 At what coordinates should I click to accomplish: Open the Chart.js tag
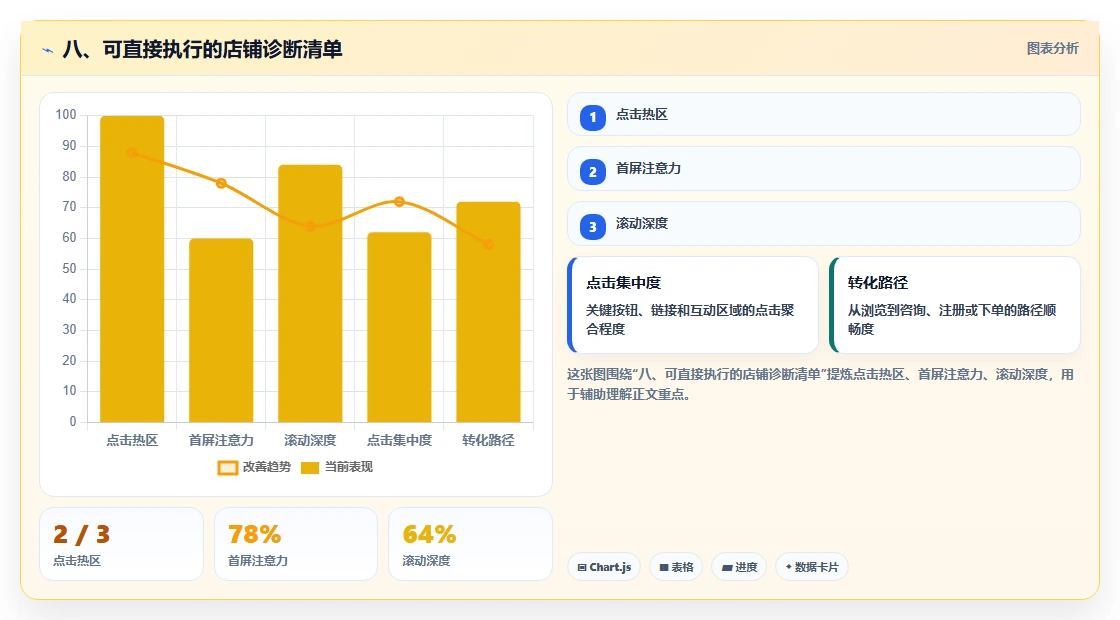click(x=604, y=567)
